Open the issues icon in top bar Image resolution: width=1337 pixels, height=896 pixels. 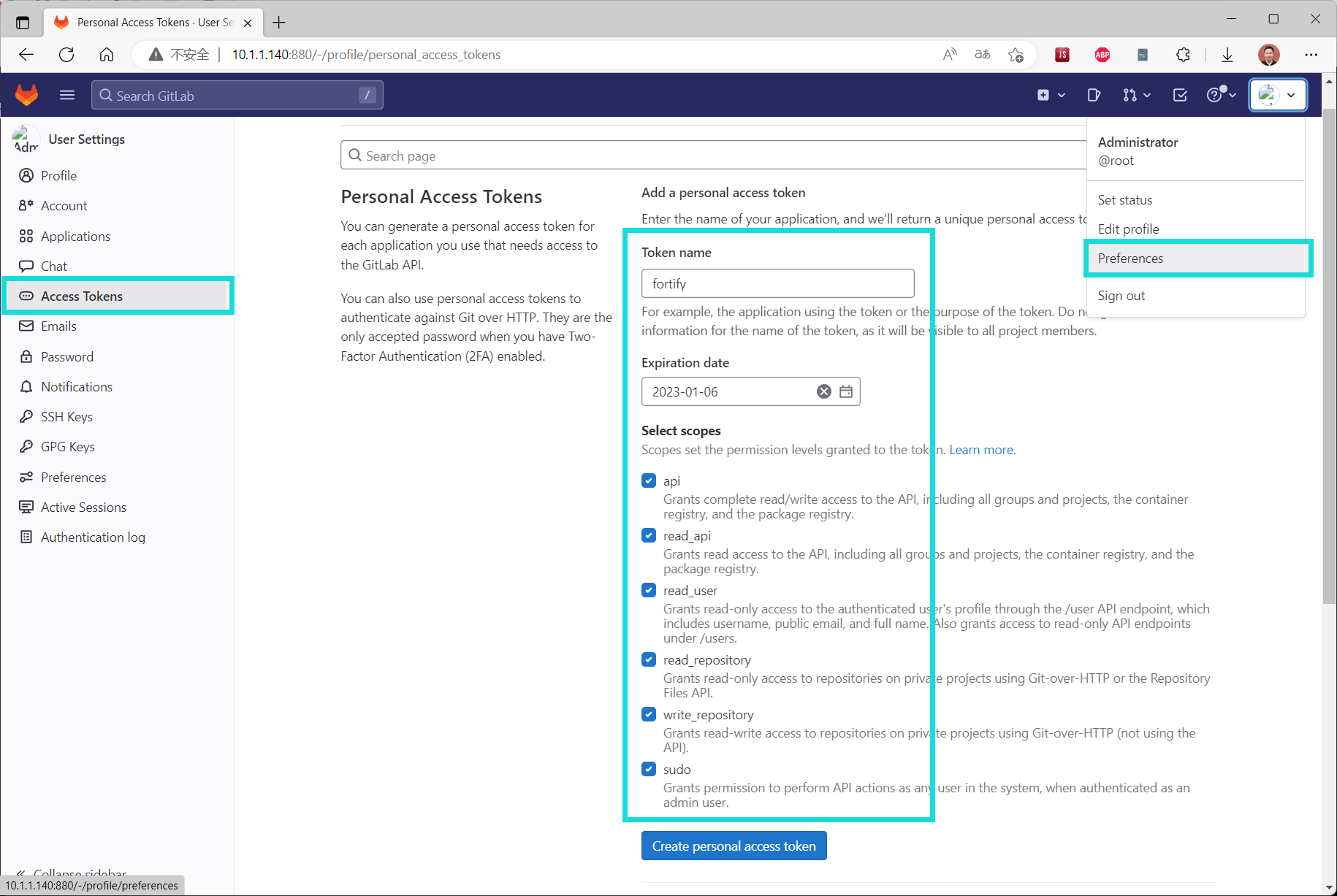click(1094, 95)
